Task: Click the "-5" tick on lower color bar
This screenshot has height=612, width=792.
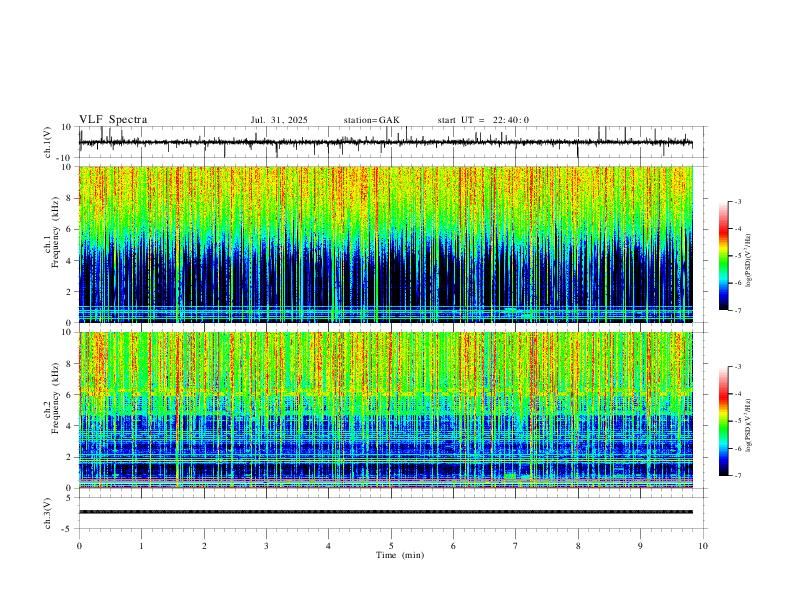Action: (737, 421)
